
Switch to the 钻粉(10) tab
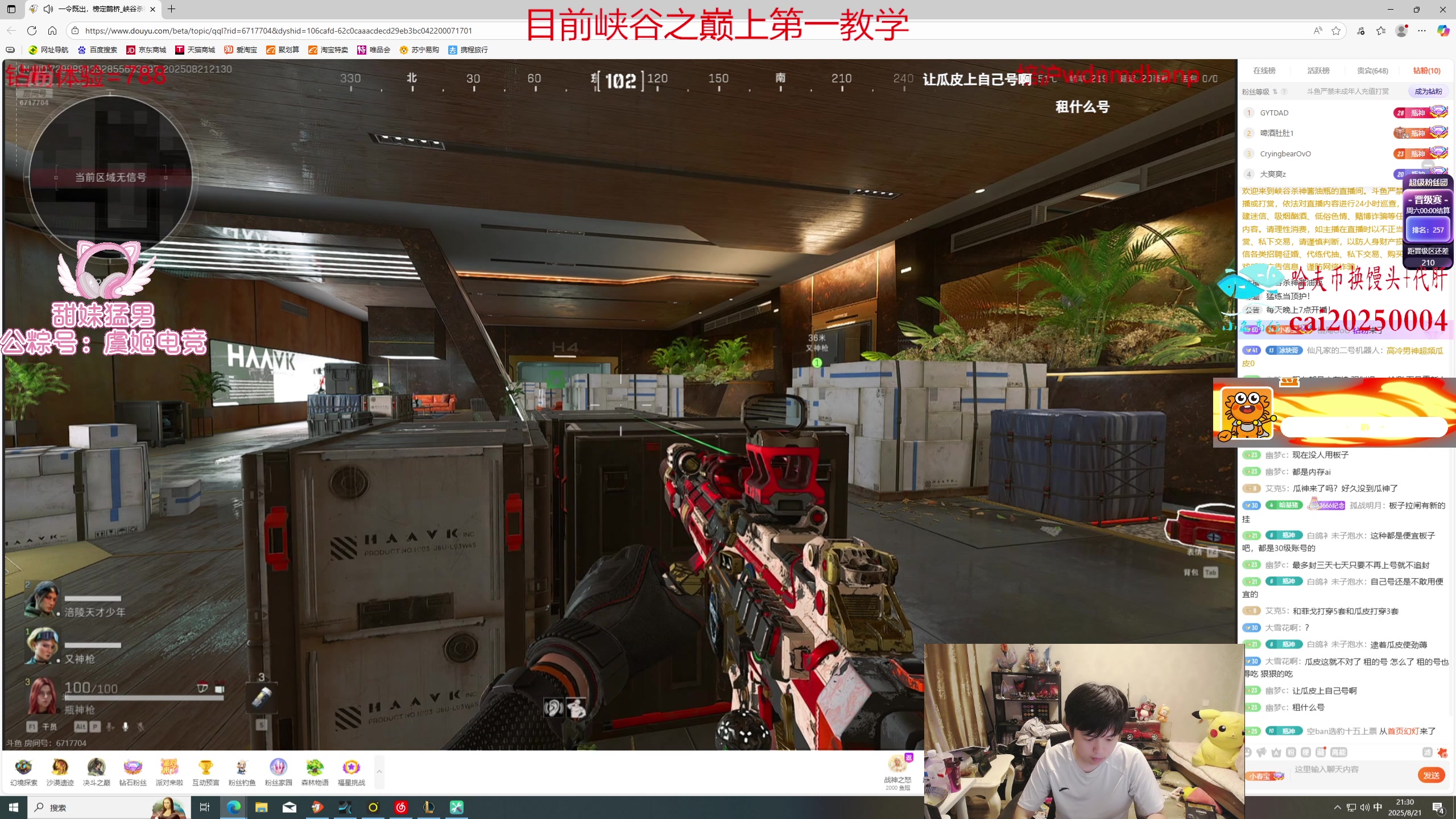click(1426, 71)
